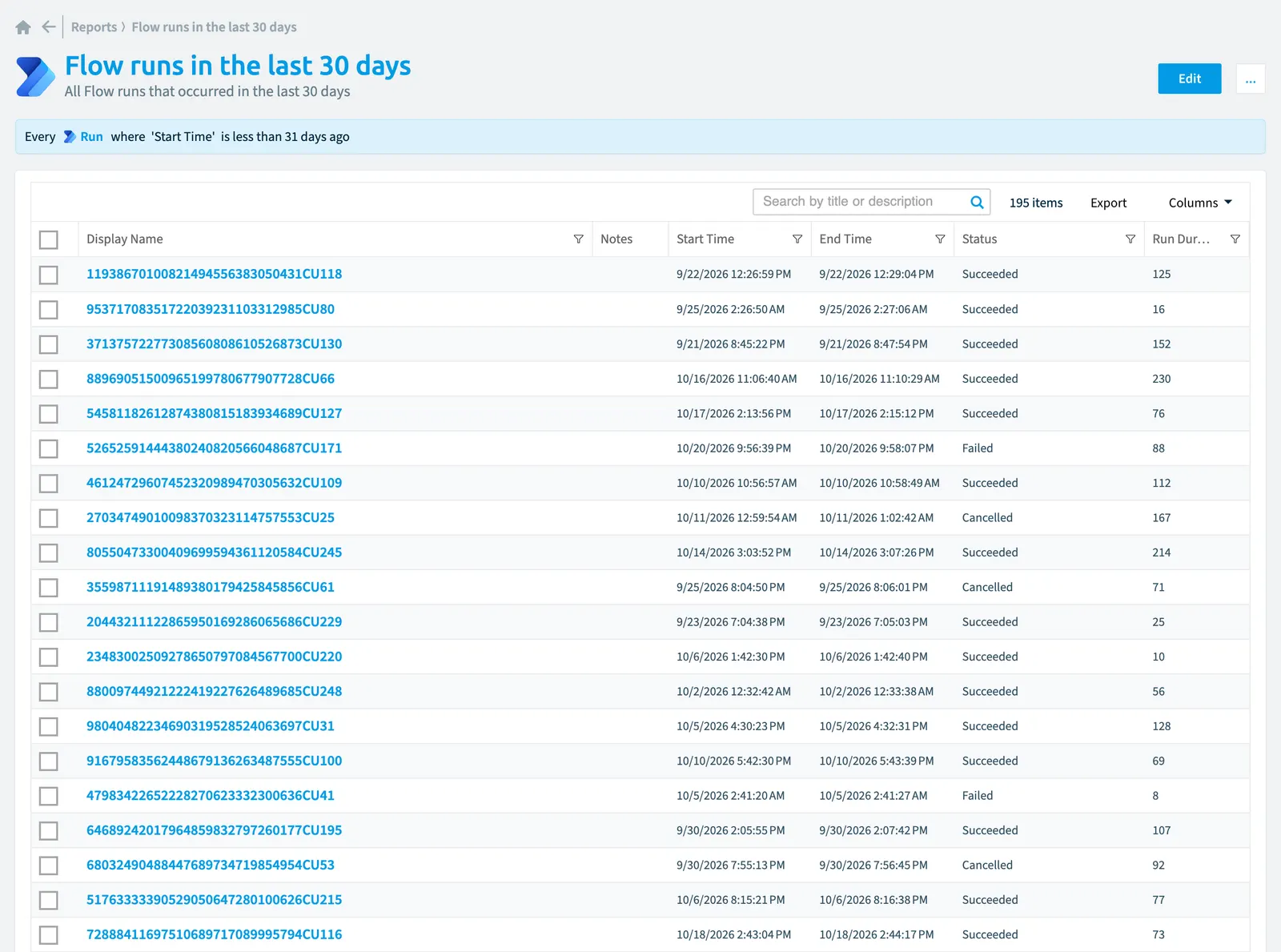Check the row ending in CU80
Image resolution: width=1281 pixels, height=952 pixels.
click(x=49, y=309)
